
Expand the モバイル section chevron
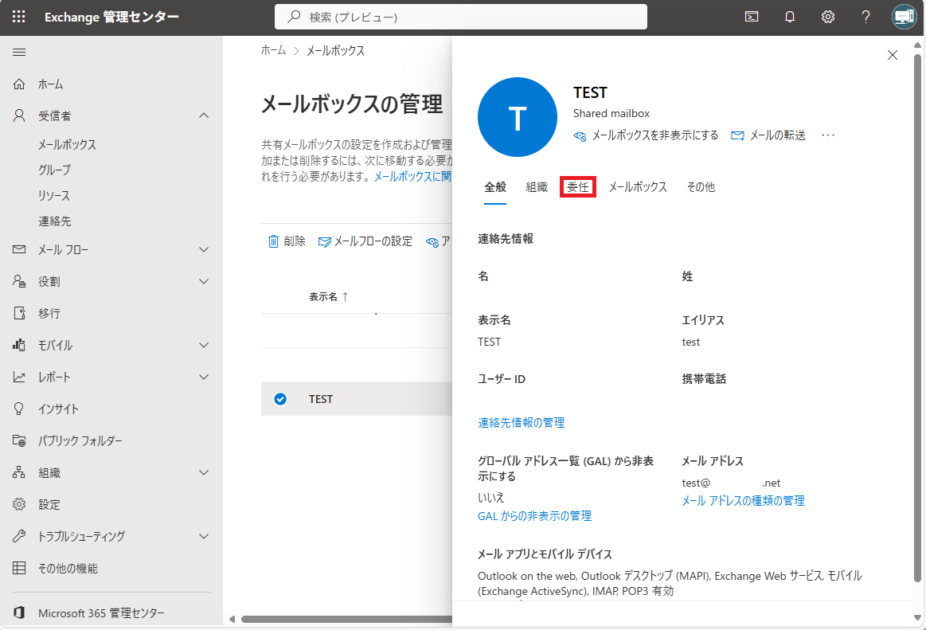(204, 345)
